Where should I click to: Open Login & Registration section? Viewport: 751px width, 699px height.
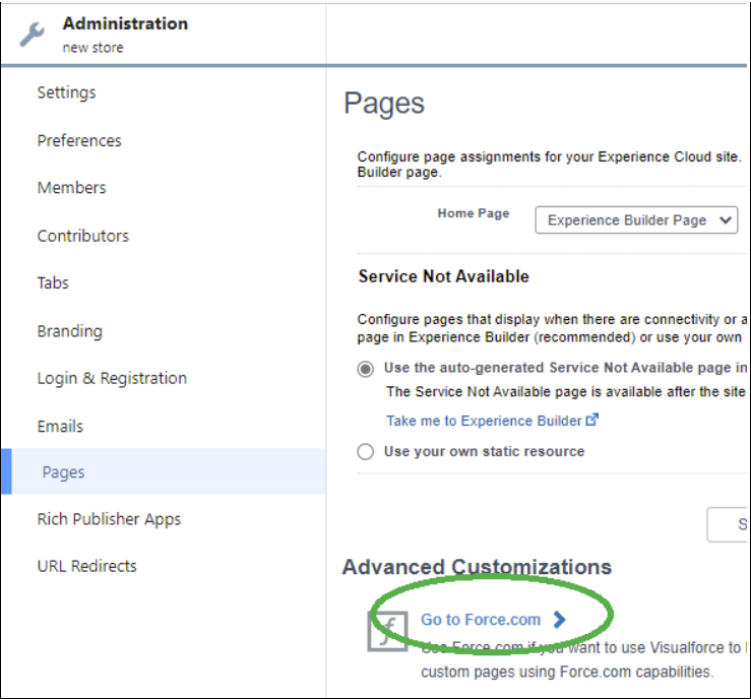112,378
